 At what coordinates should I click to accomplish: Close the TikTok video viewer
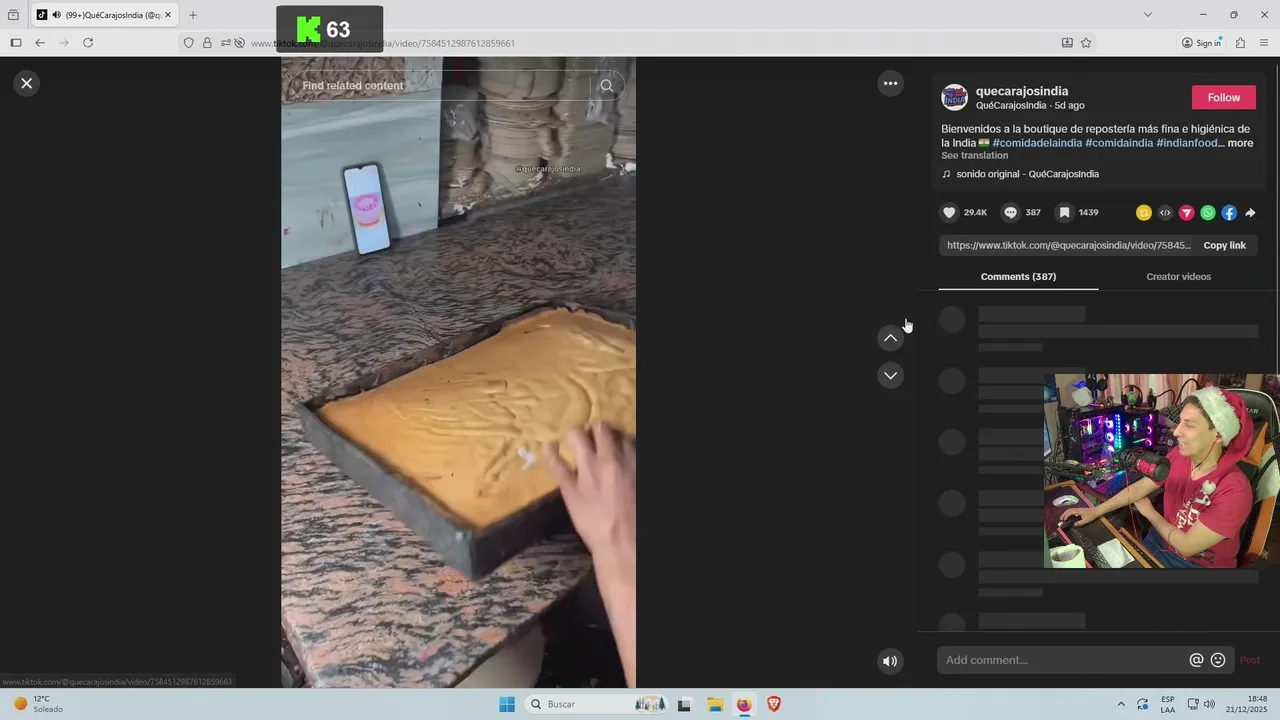pos(27,83)
